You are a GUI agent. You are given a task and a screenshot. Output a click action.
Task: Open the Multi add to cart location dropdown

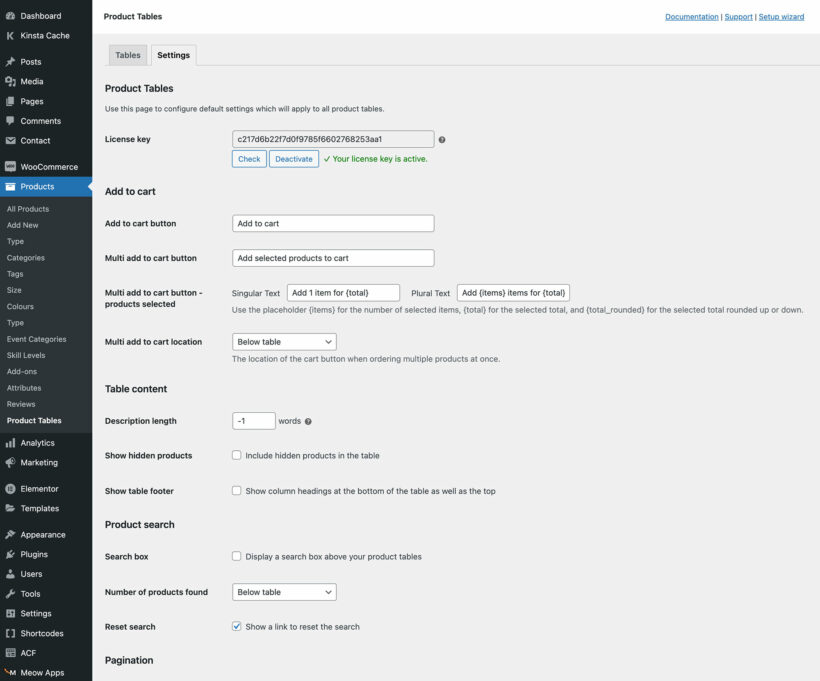coord(283,341)
